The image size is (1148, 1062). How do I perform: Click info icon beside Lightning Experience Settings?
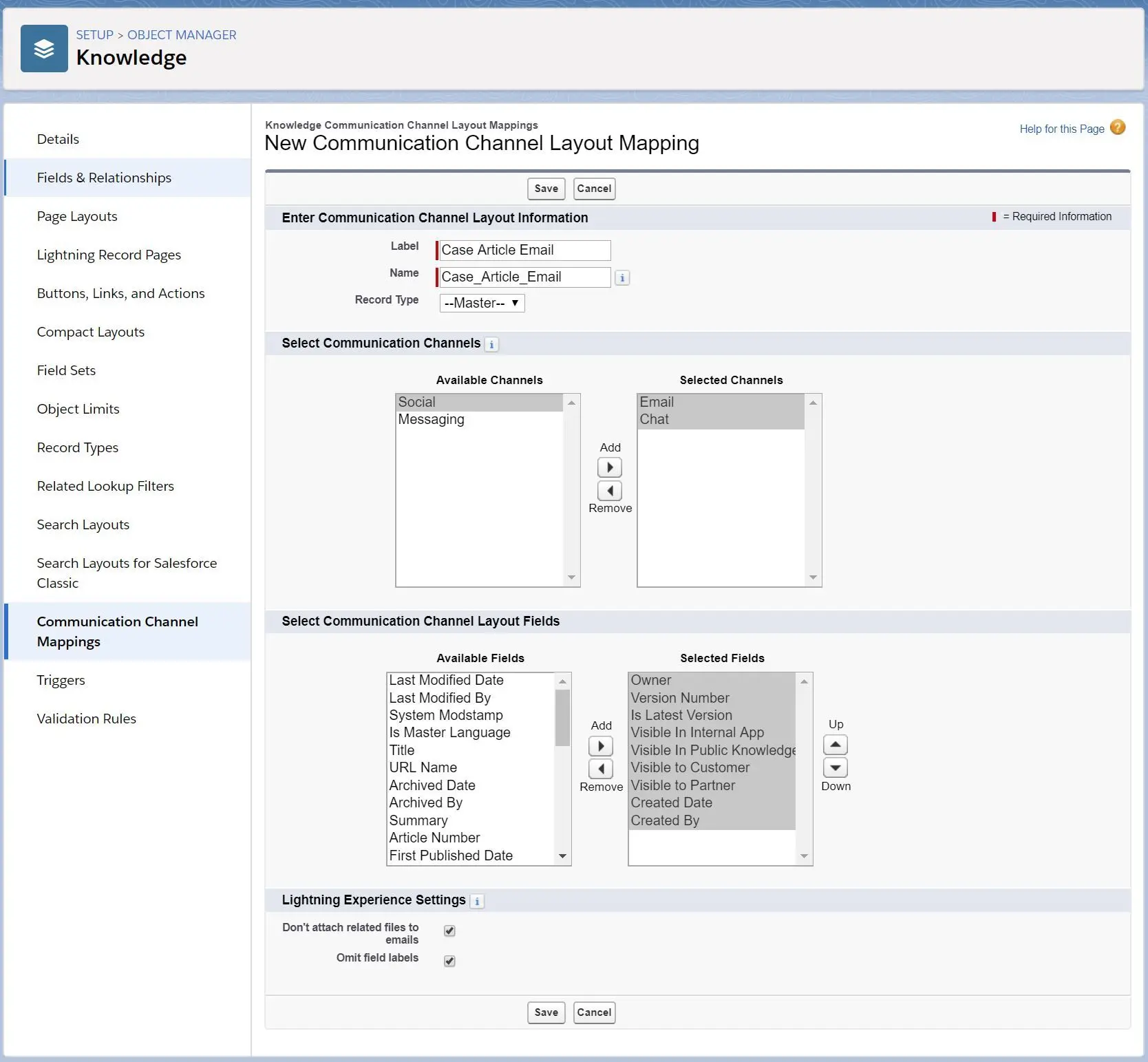pos(477,901)
